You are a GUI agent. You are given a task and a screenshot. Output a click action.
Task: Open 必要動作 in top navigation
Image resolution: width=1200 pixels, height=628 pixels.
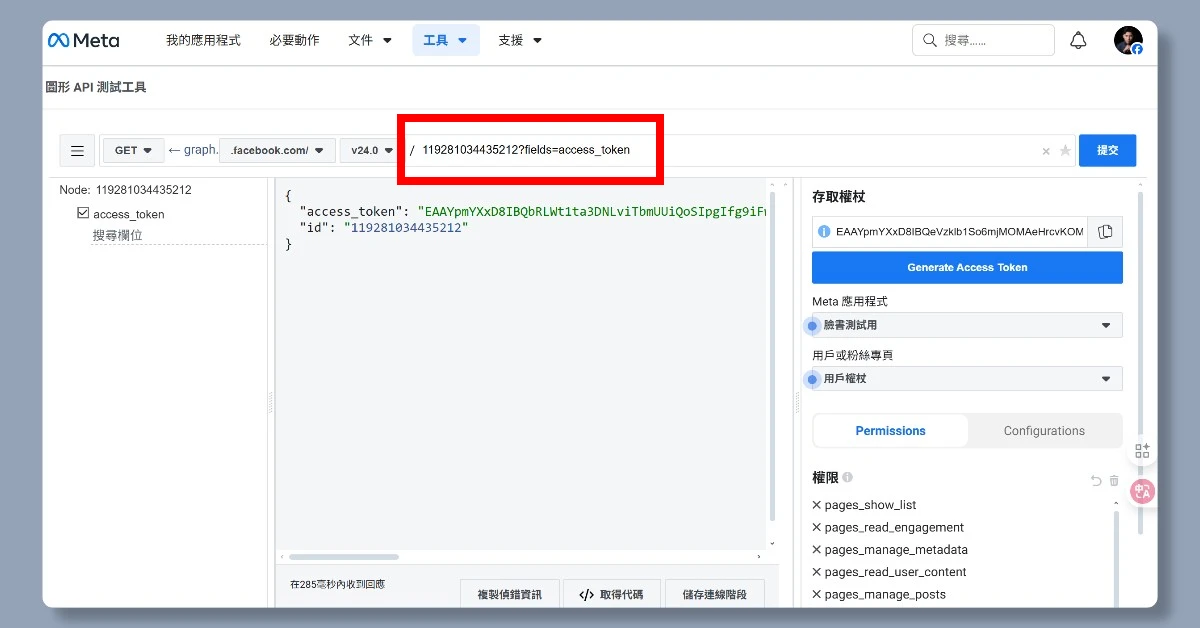294,40
